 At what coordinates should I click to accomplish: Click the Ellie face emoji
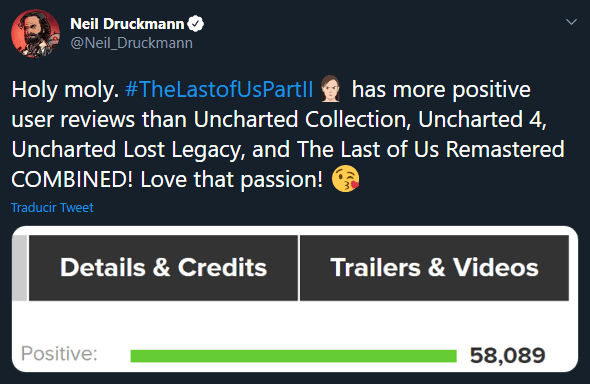click(331, 89)
